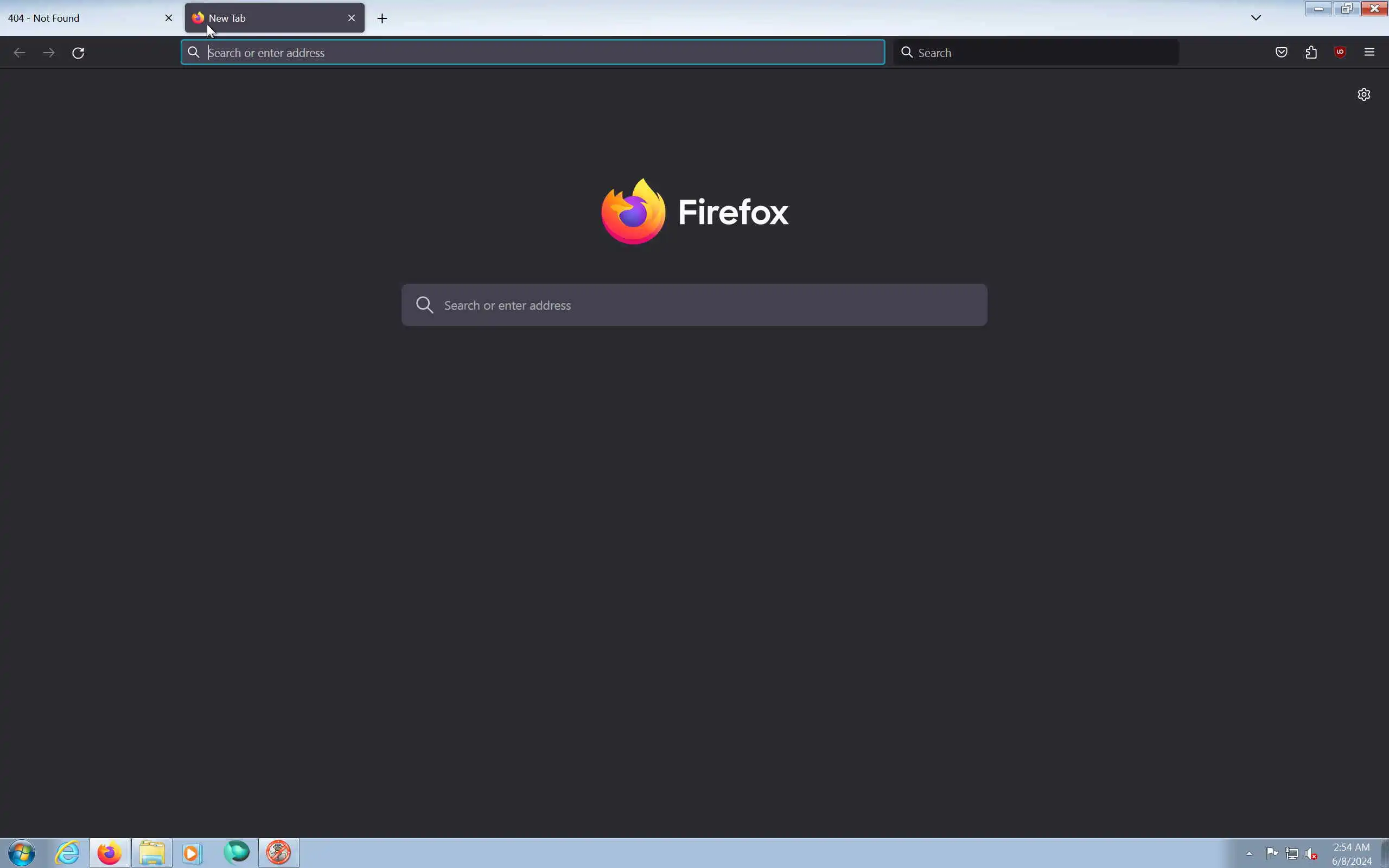Select the New Tab tab
The width and height of the screenshot is (1389, 868).
pyautogui.click(x=264, y=18)
